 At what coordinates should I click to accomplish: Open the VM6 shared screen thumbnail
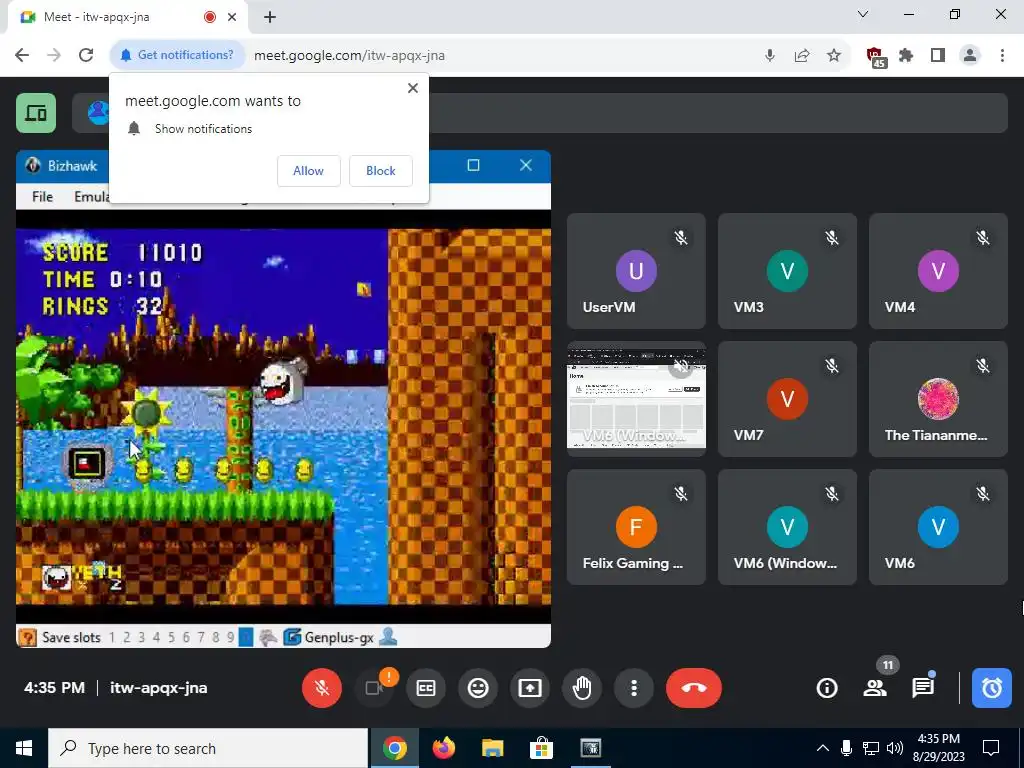click(x=636, y=399)
